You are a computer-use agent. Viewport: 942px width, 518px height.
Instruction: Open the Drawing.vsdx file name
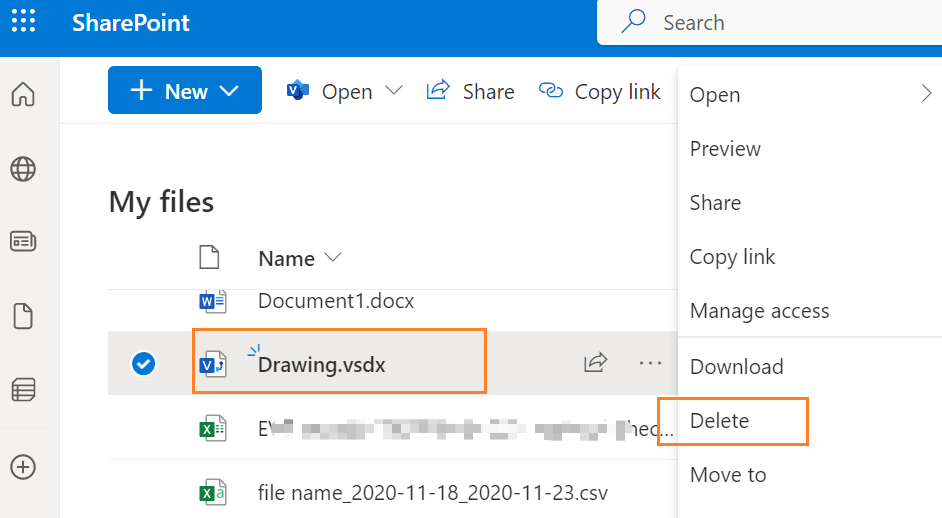(321, 365)
